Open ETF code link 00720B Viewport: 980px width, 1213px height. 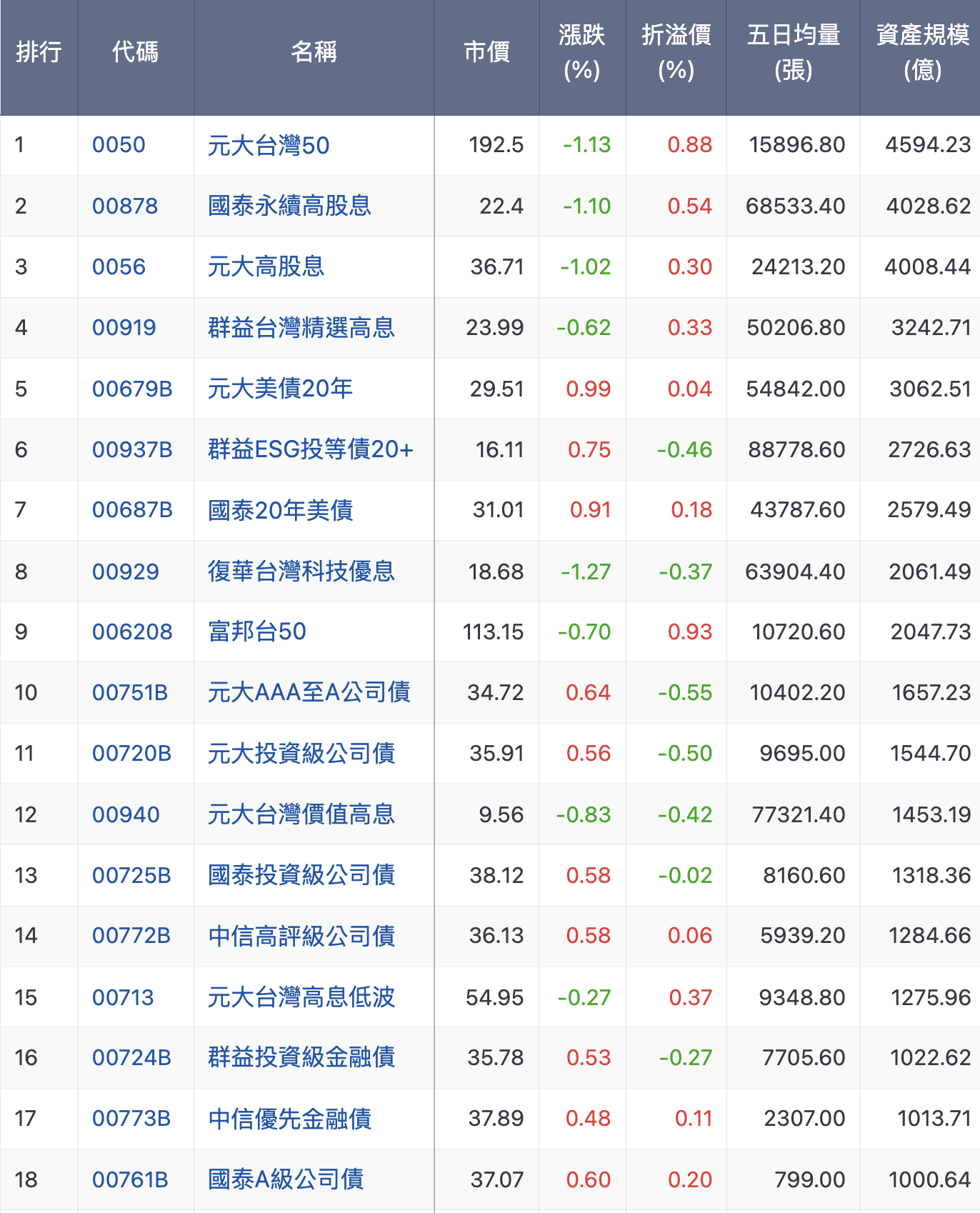131,753
